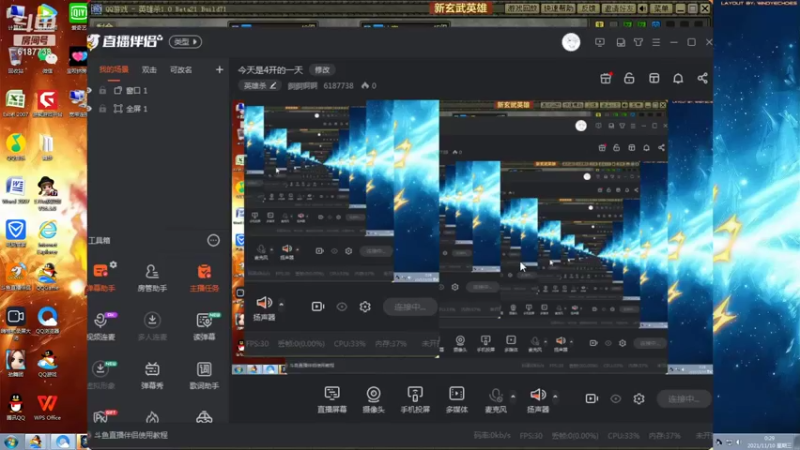Toggle visibility of 窗口 1 source
This screenshot has height=450, width=800.
coord(90,90)
